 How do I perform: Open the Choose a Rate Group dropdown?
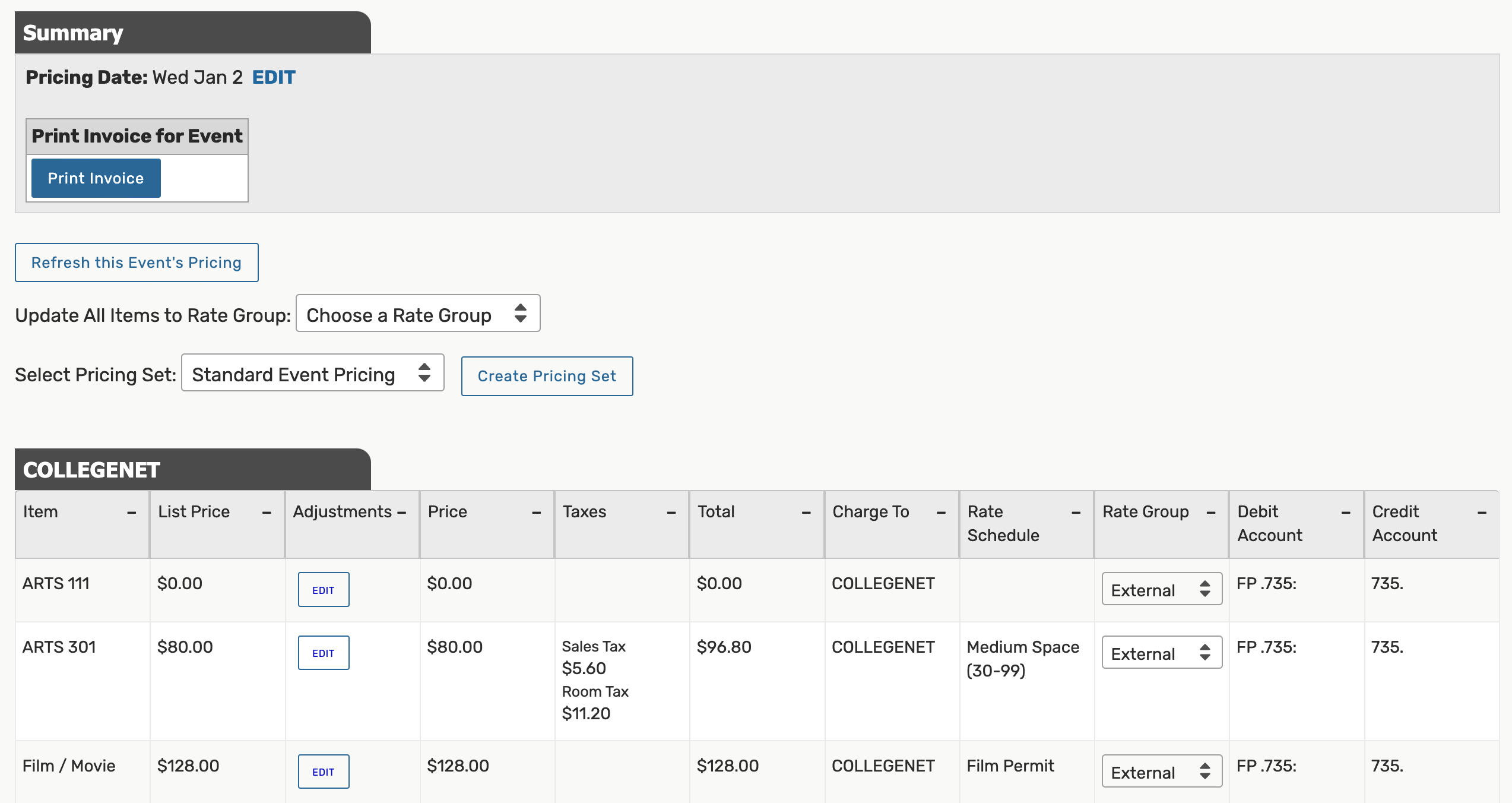point(417,314)
